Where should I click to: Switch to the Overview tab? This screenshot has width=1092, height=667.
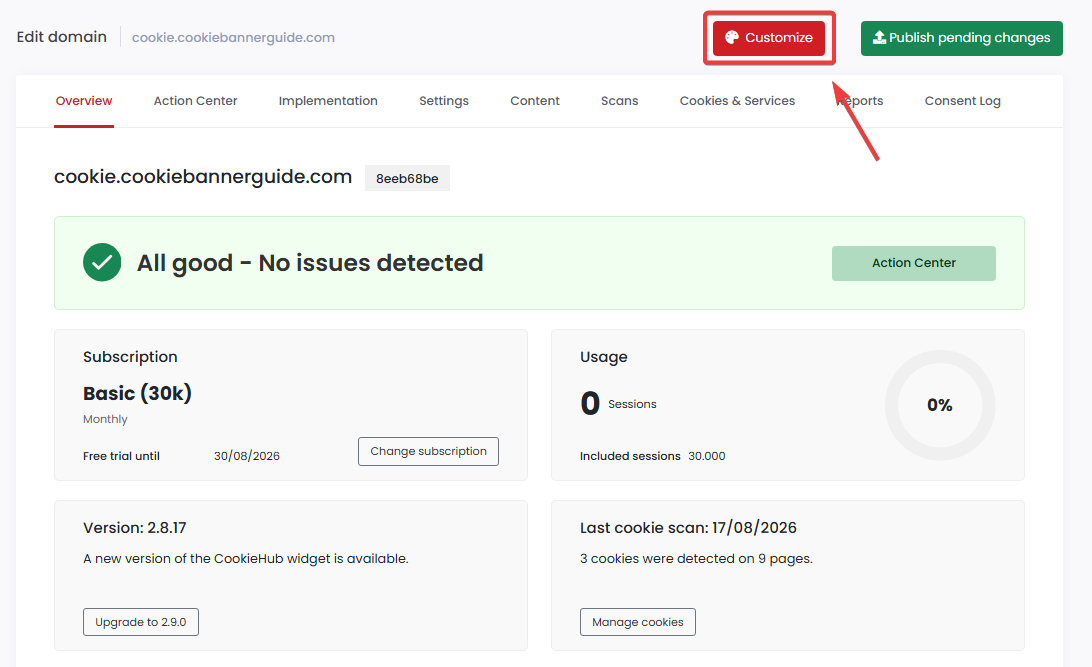tap(84, 101)
